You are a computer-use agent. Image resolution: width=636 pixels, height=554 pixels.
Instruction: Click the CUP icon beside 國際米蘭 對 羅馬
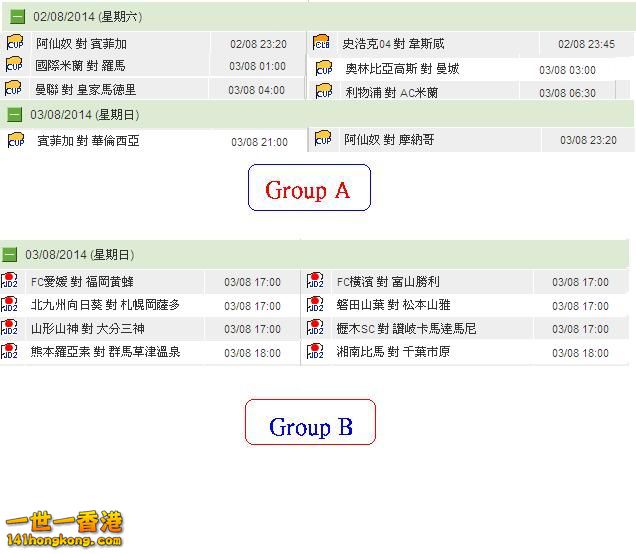[14, 64]
